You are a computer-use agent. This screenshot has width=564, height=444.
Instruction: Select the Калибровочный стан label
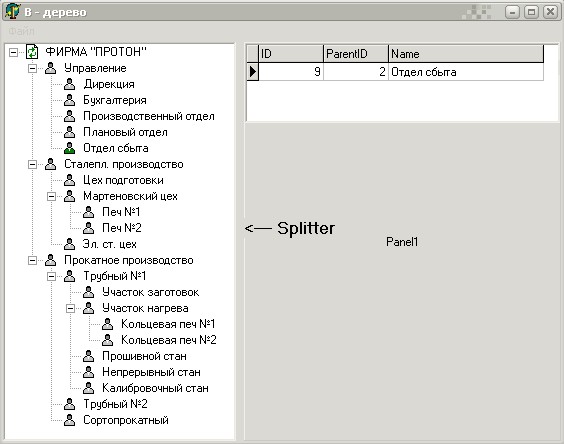(x=155, y=388)
